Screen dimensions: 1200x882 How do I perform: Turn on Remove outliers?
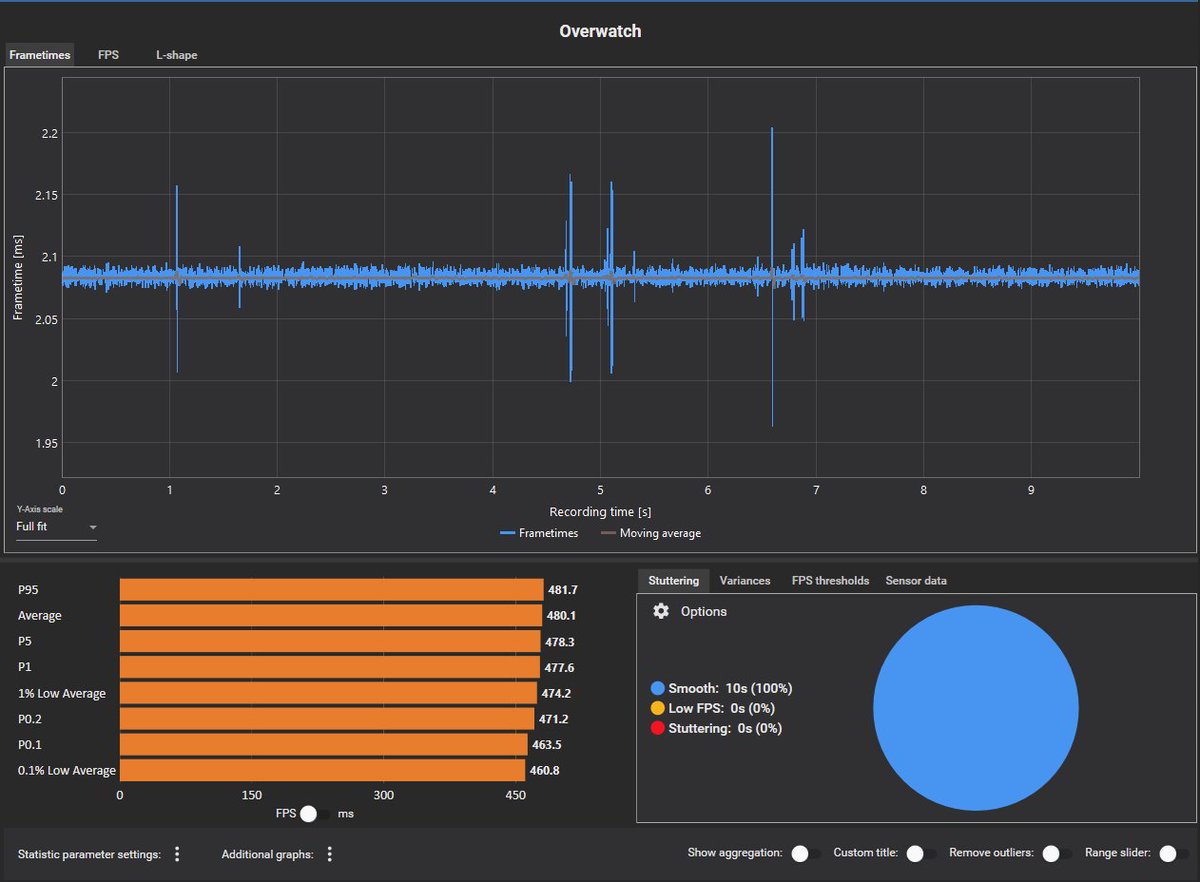(x=1051, y=853)
